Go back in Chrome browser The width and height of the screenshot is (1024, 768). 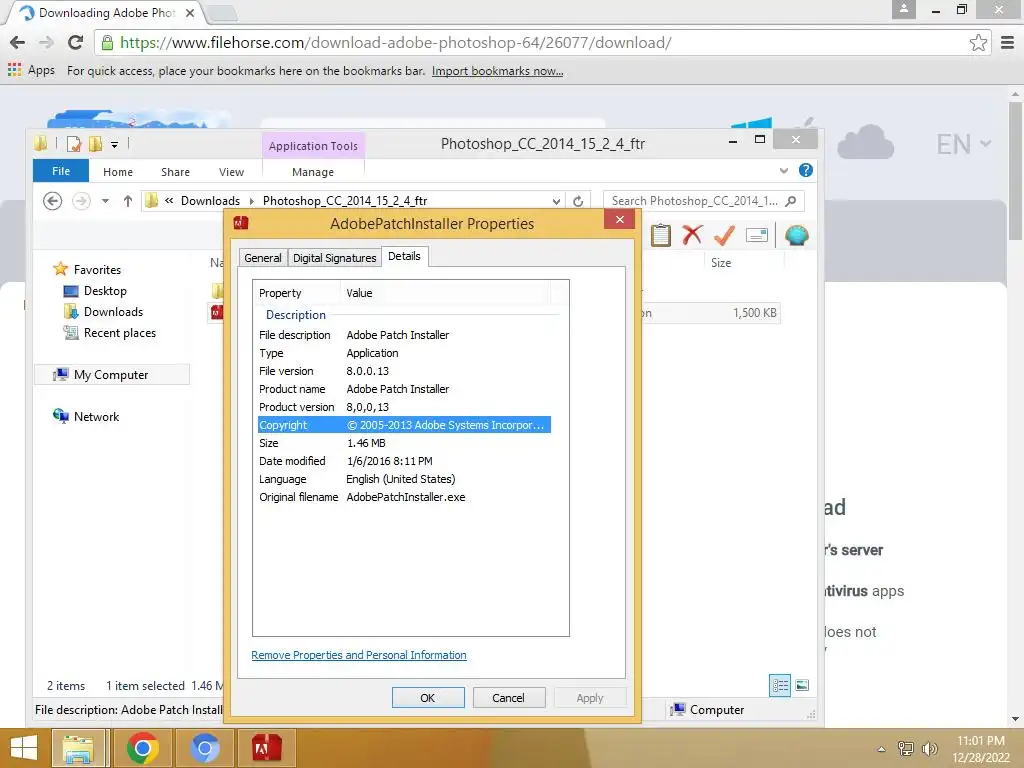(18, 42)
